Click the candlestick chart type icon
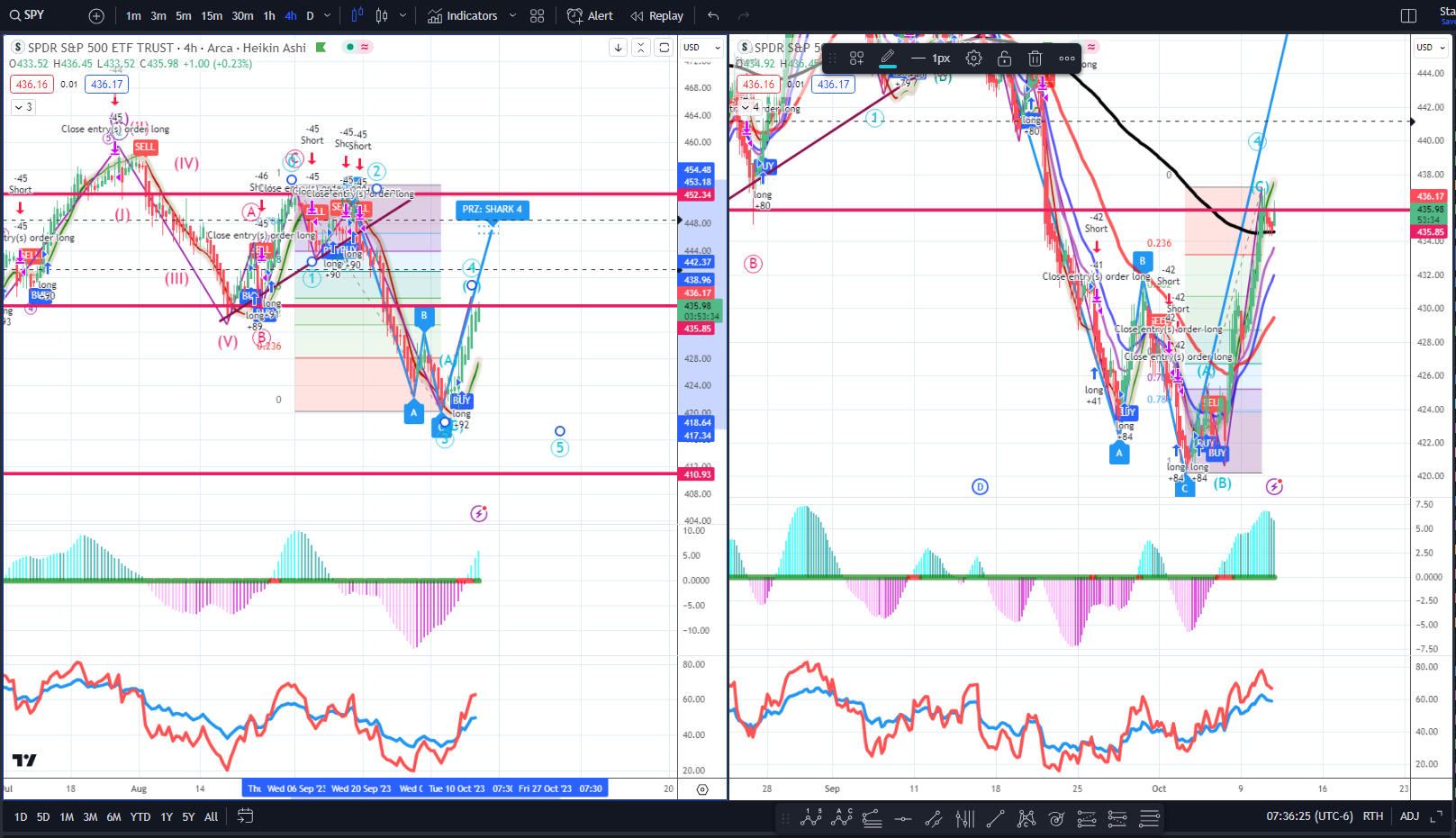Image resolution: width=1456 pixels, height=838 pixels. tap(382, 15)
